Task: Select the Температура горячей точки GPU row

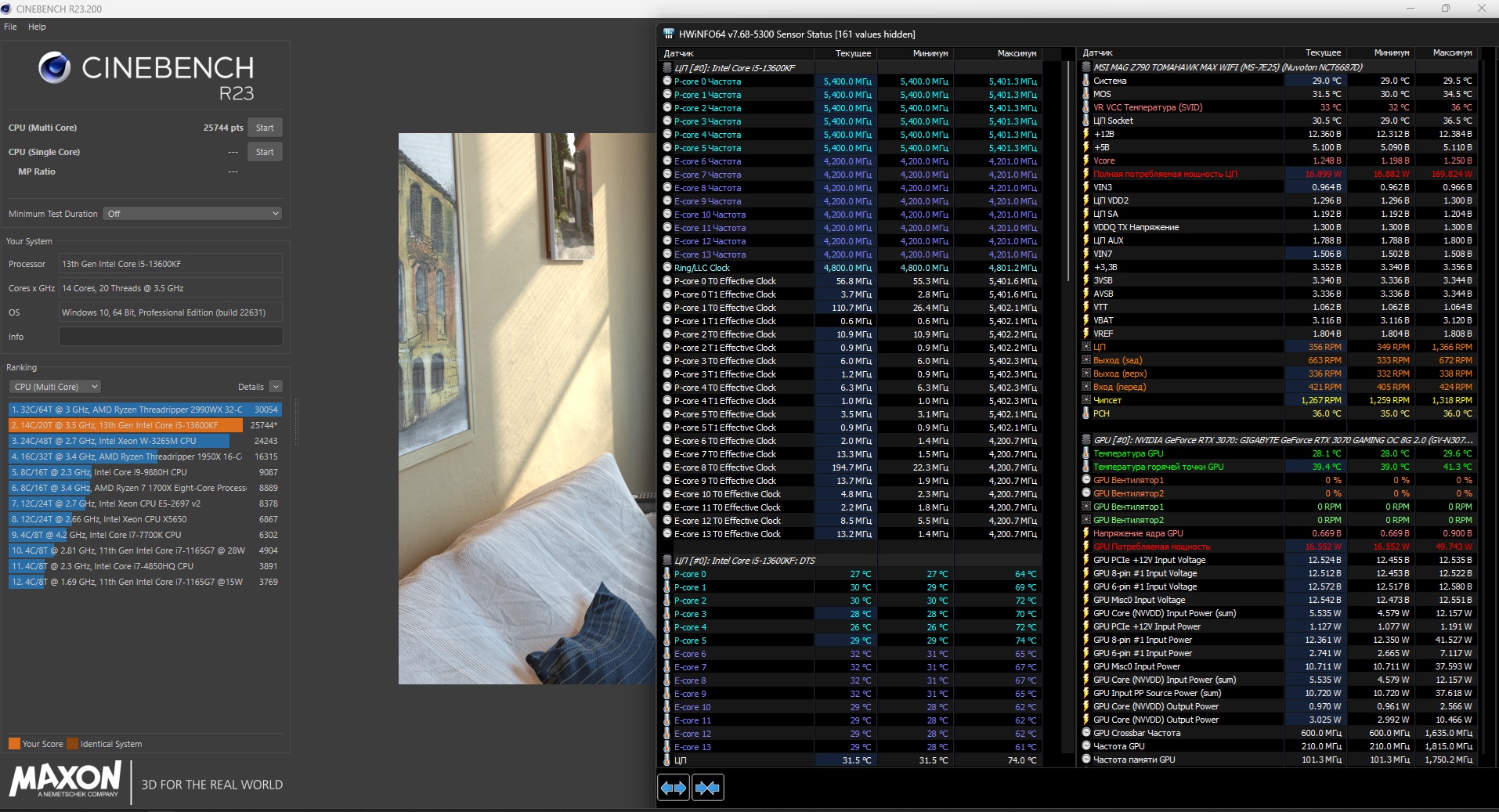Action: (x=1278, y=467)
